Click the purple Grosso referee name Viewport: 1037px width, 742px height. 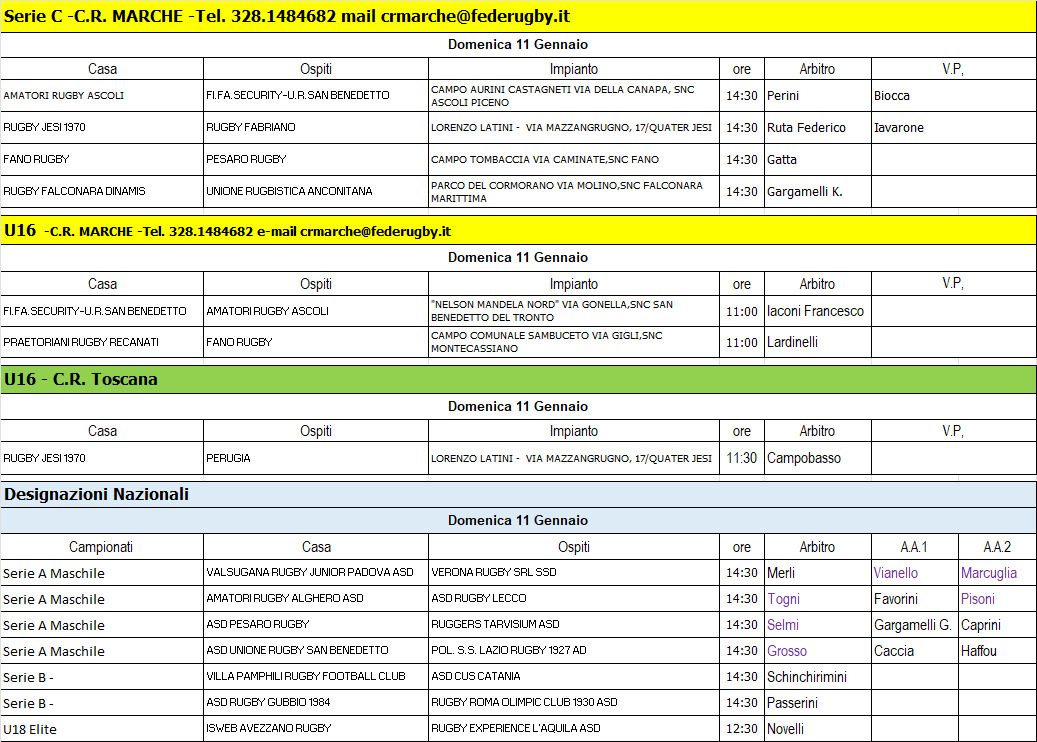pos(786,651)
